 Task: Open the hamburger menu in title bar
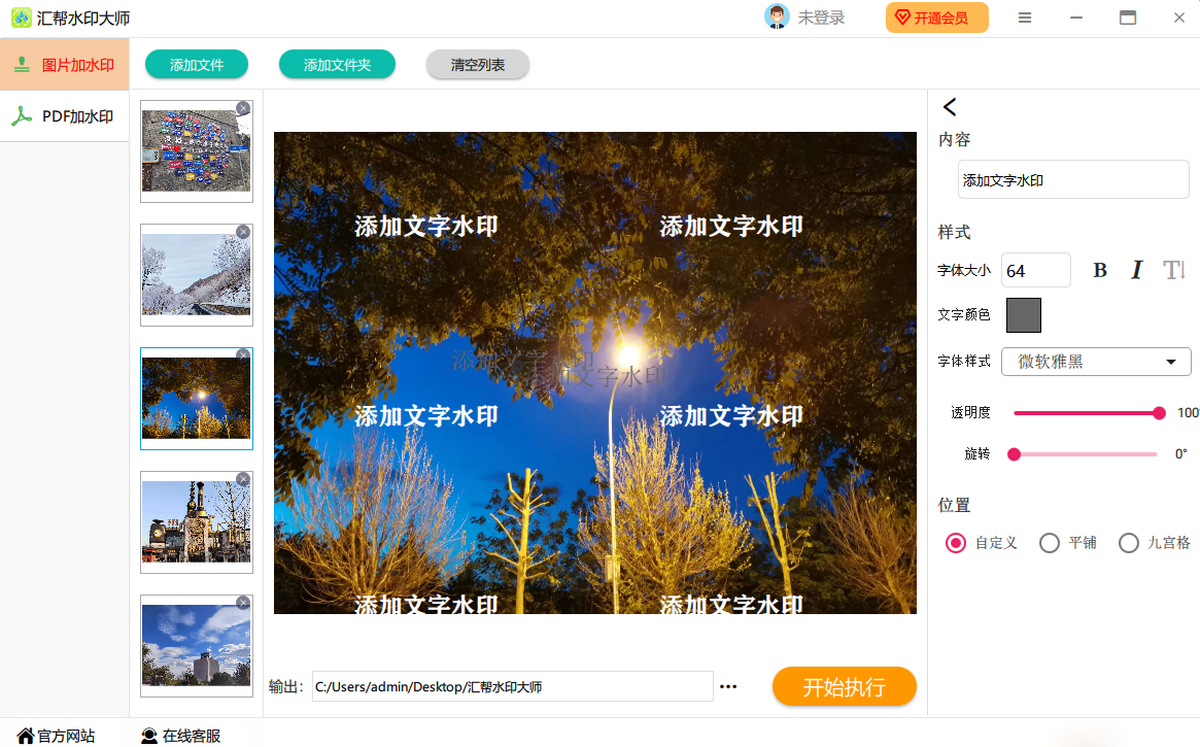coord(1025,18)
